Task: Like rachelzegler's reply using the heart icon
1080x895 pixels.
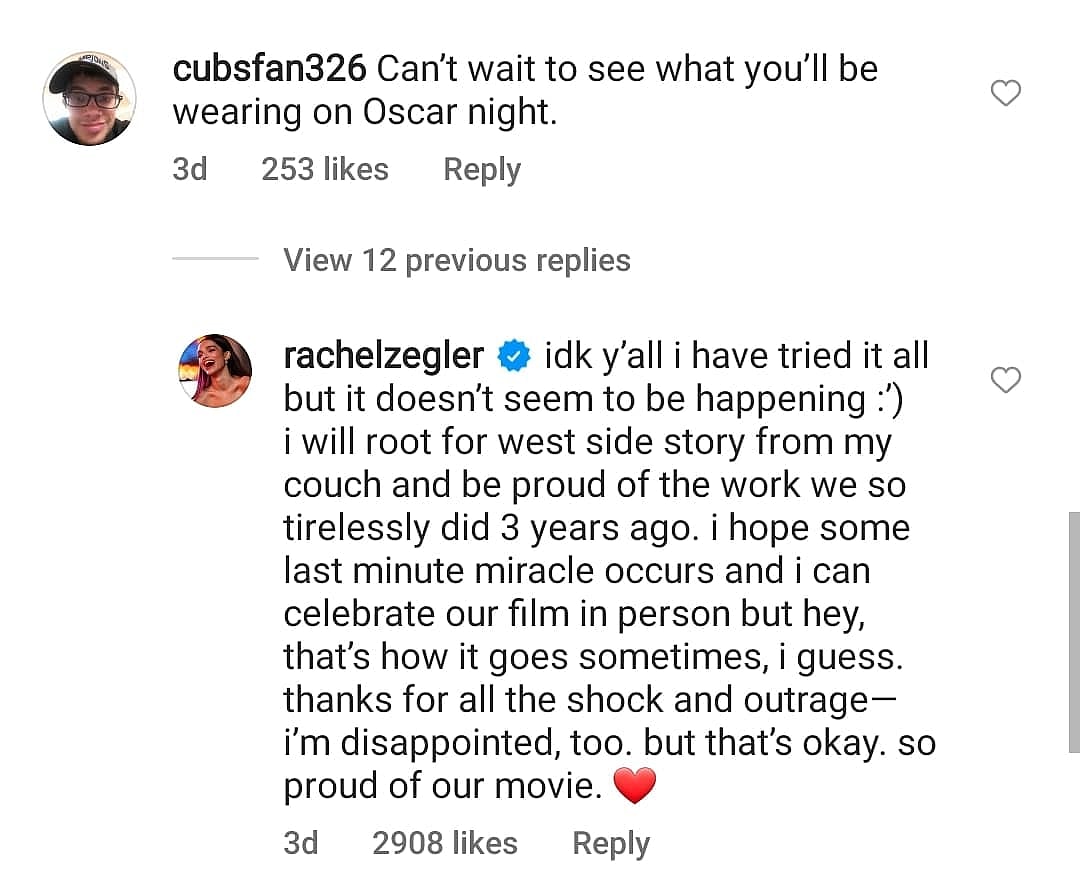Action: pos(1005,380)
